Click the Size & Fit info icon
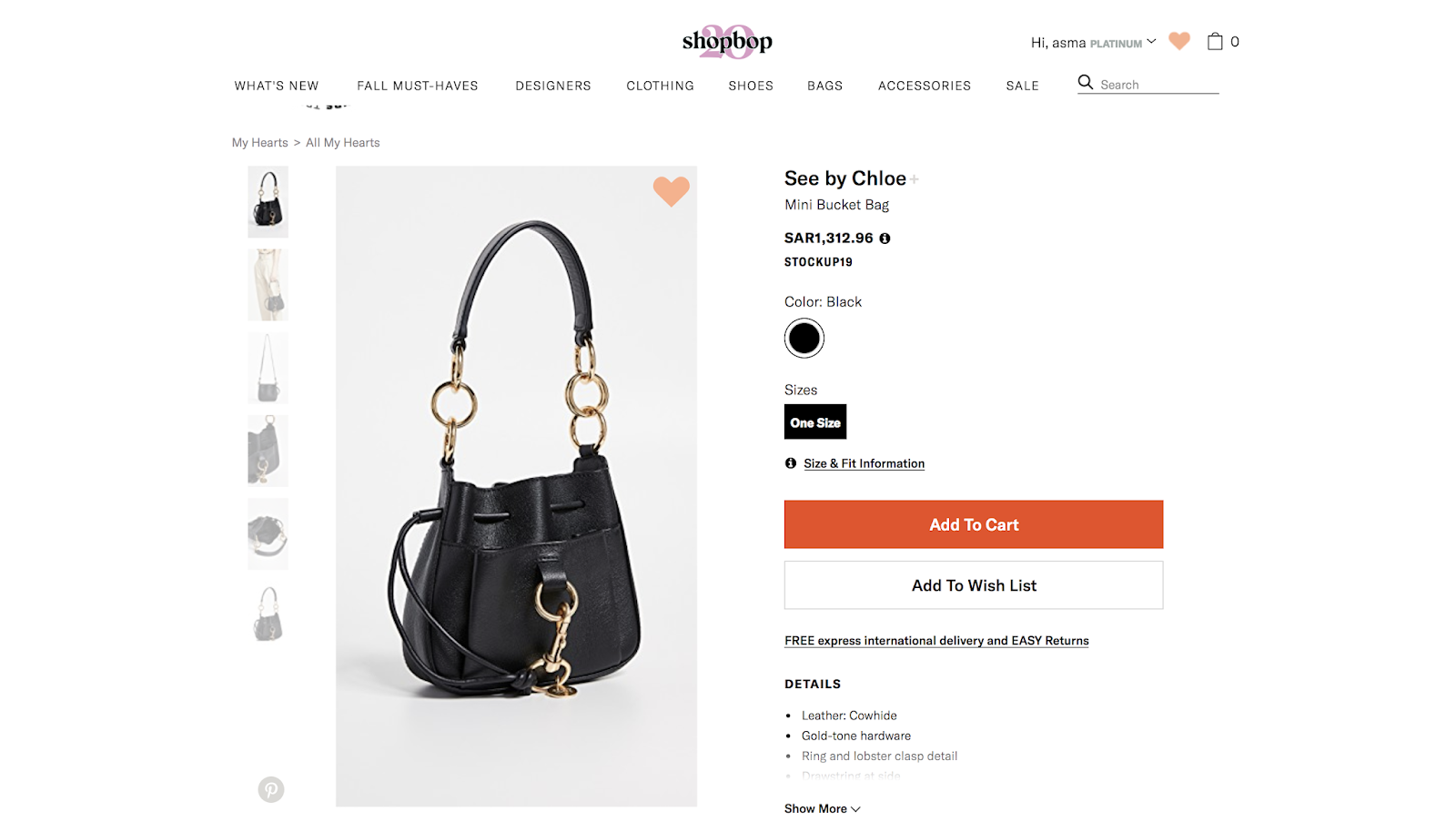Screen dimensions: 1456x822 click(791, 463)
